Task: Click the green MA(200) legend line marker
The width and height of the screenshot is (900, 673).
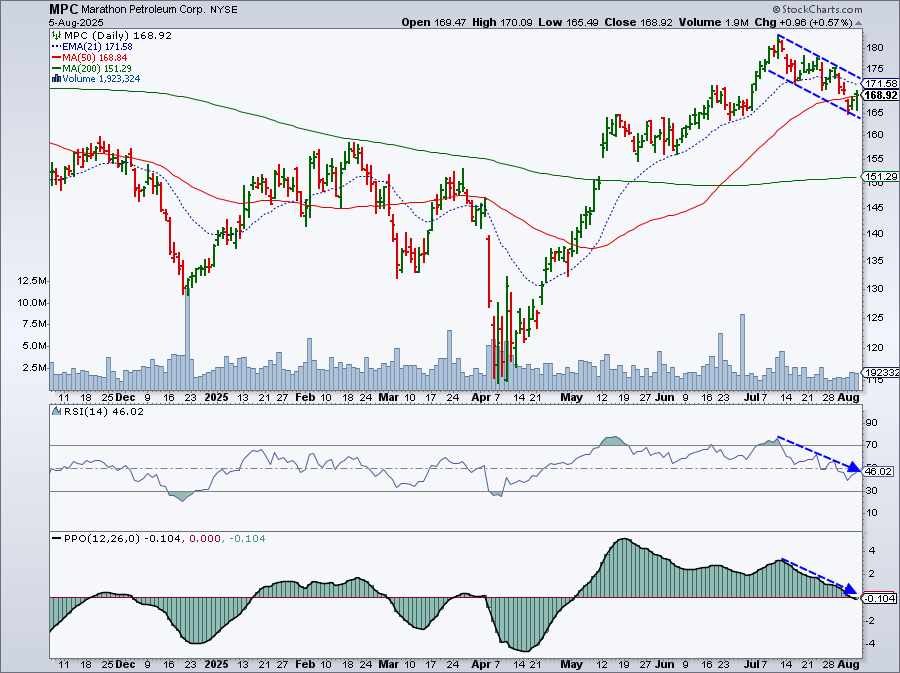Action: (x=57, y=68)
